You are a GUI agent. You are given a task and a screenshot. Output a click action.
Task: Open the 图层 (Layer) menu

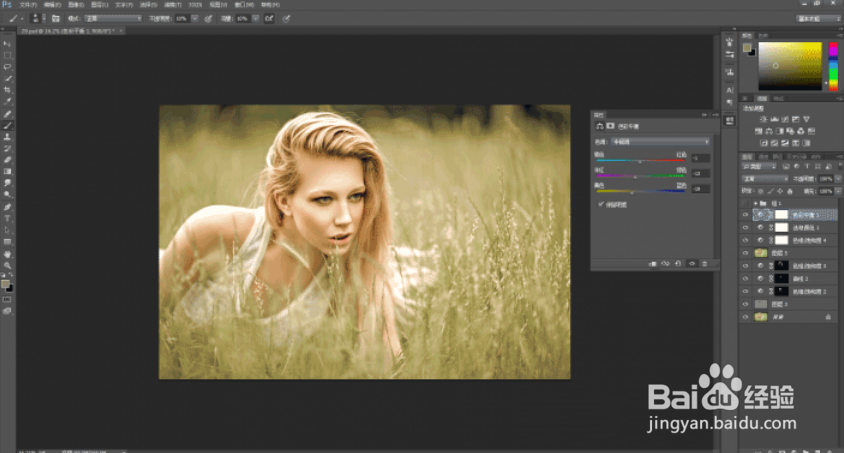100,4
